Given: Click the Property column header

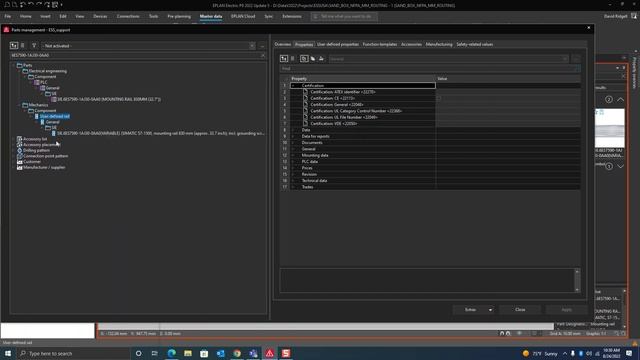Looking at the screenshot, I should (363, 79).
